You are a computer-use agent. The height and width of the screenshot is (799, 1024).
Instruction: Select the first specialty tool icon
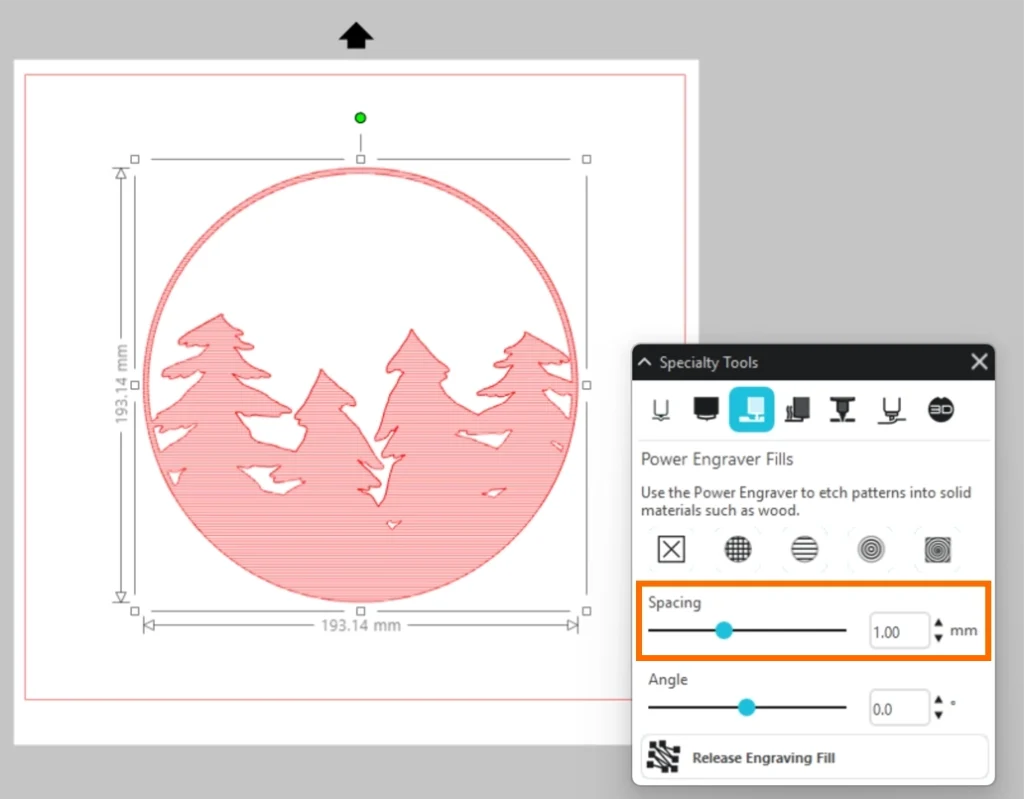click(660, 409)
